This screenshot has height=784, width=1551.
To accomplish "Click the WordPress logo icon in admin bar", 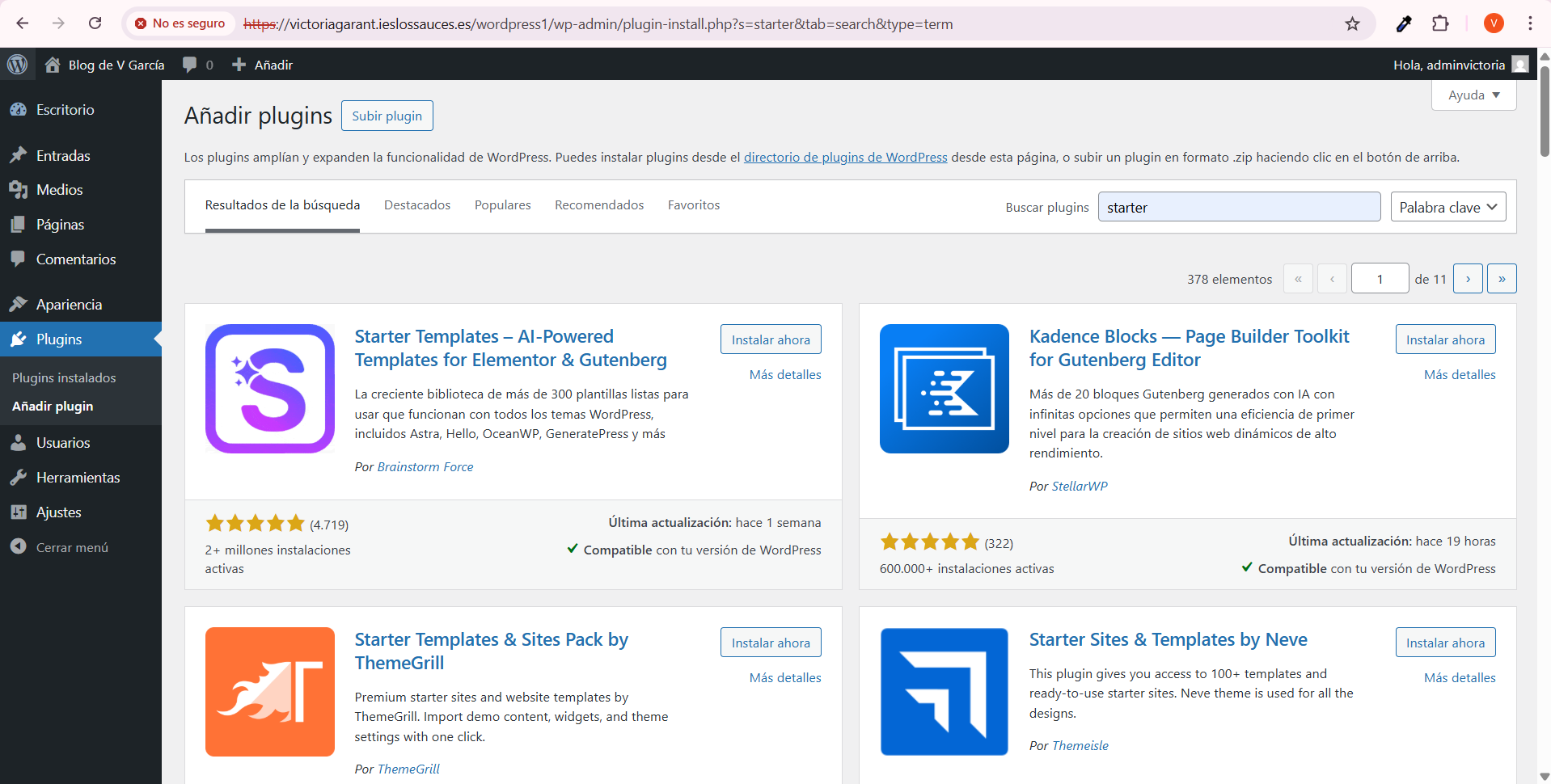I will (18, 65).
